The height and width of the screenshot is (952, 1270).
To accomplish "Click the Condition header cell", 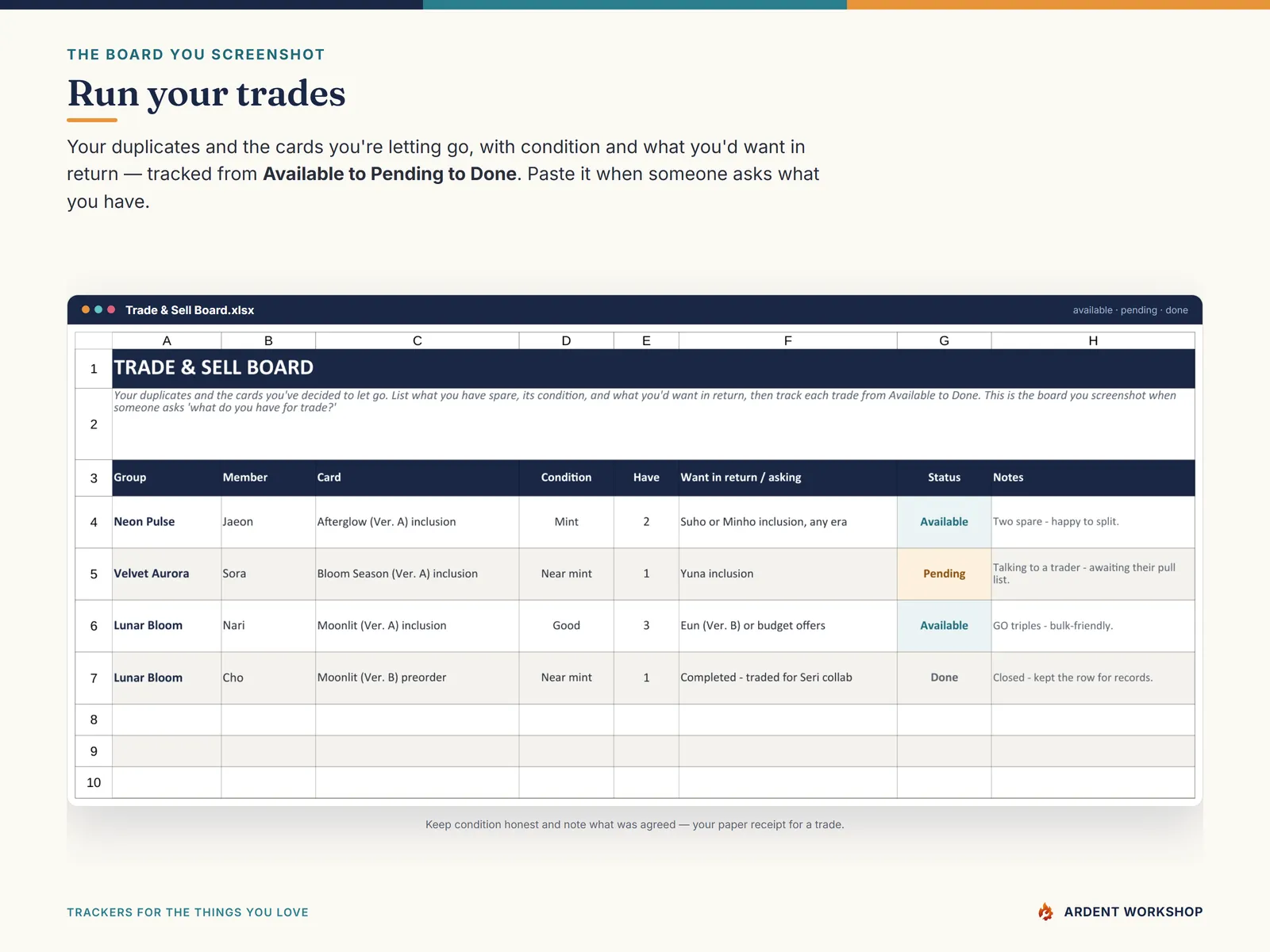I will (x=567, y=478).
